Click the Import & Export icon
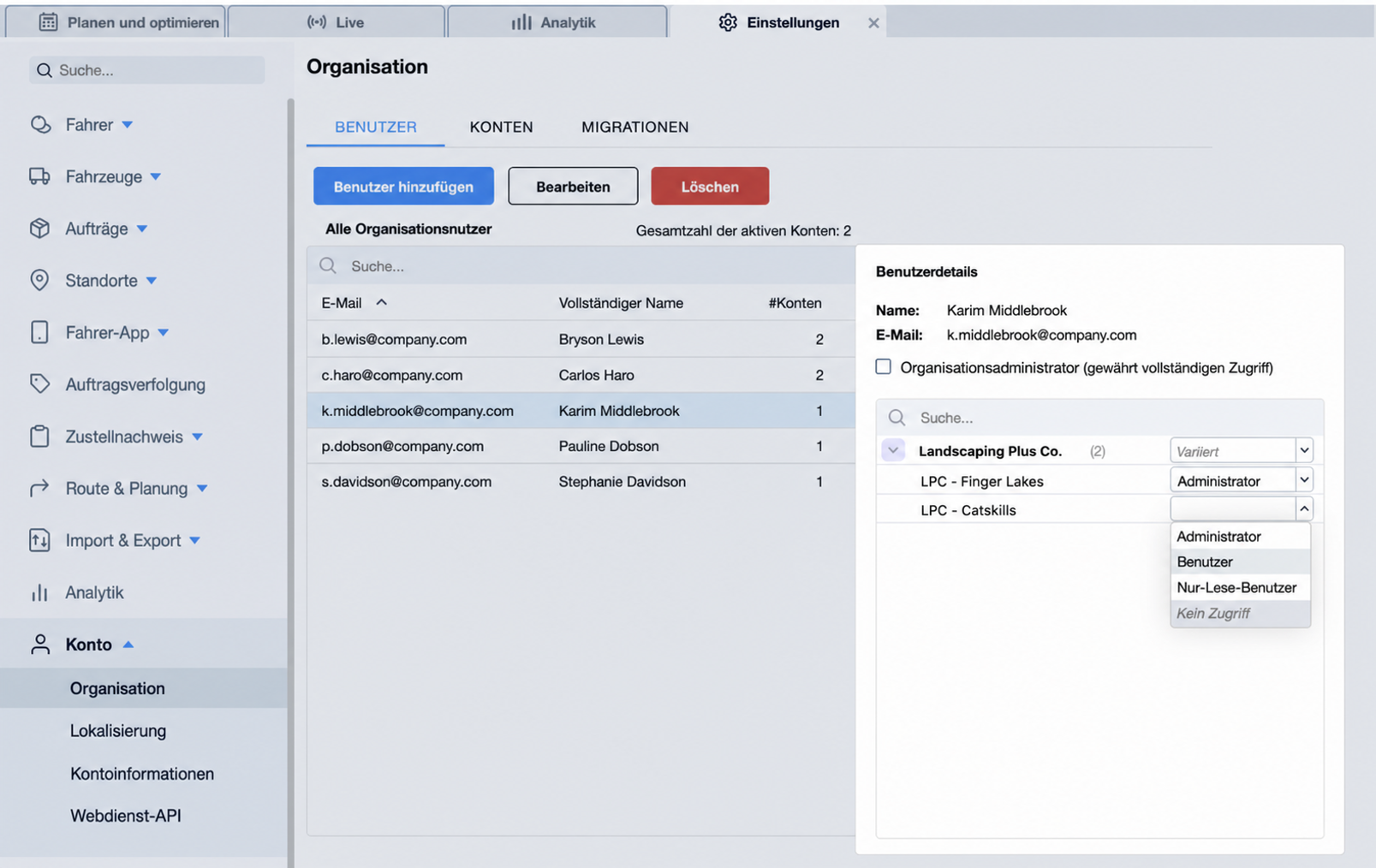 (x=39, y=540)
